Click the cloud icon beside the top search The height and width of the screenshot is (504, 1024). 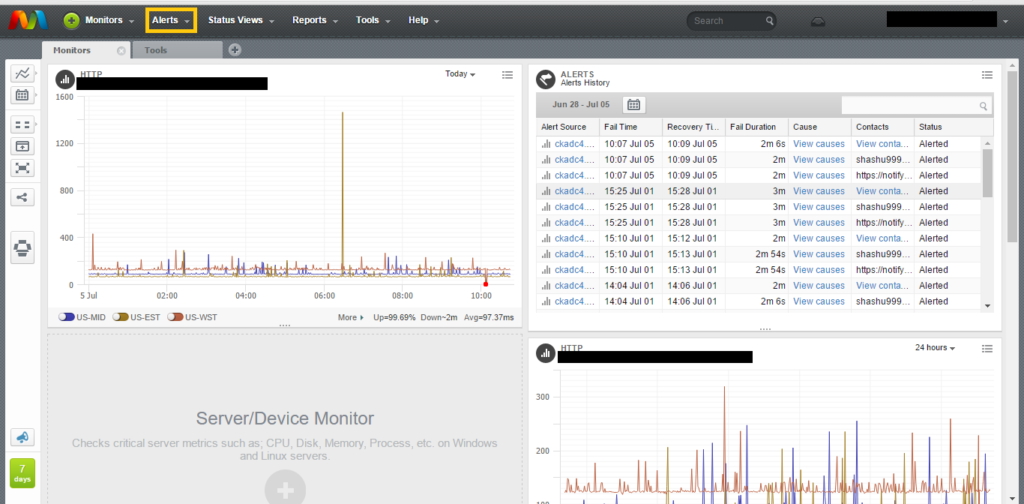[818, 22]
